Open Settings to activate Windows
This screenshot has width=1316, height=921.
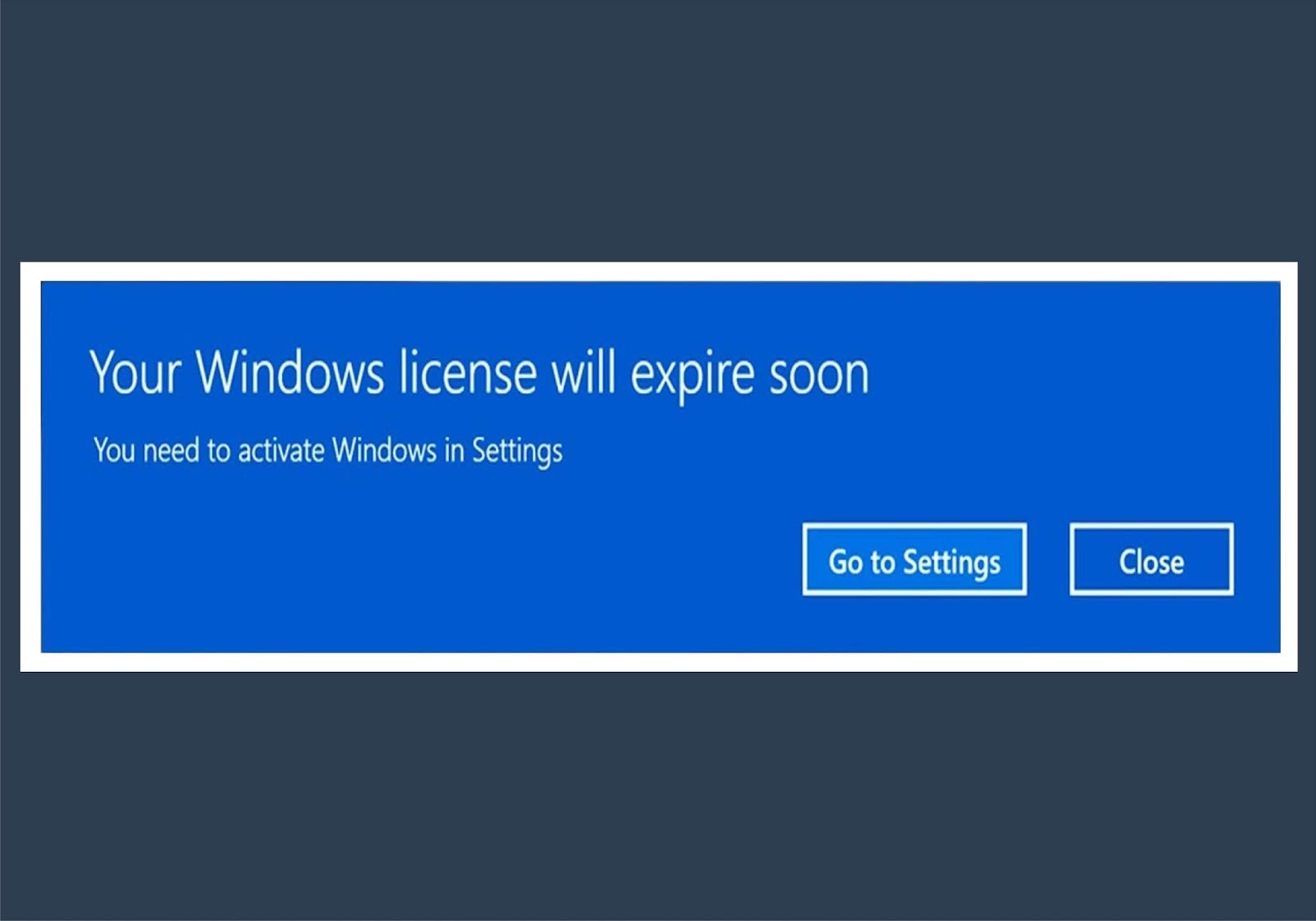(915, 559)
